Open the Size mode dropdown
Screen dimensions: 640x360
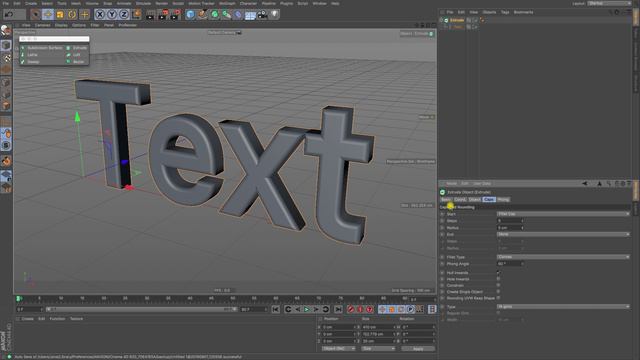378,349
